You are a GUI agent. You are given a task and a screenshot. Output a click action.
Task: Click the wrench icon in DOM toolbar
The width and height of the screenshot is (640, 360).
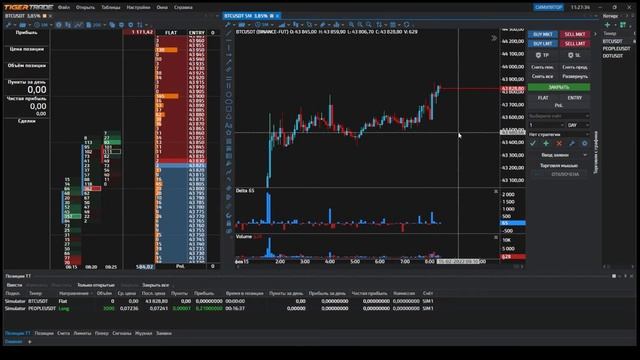point(9,25)
